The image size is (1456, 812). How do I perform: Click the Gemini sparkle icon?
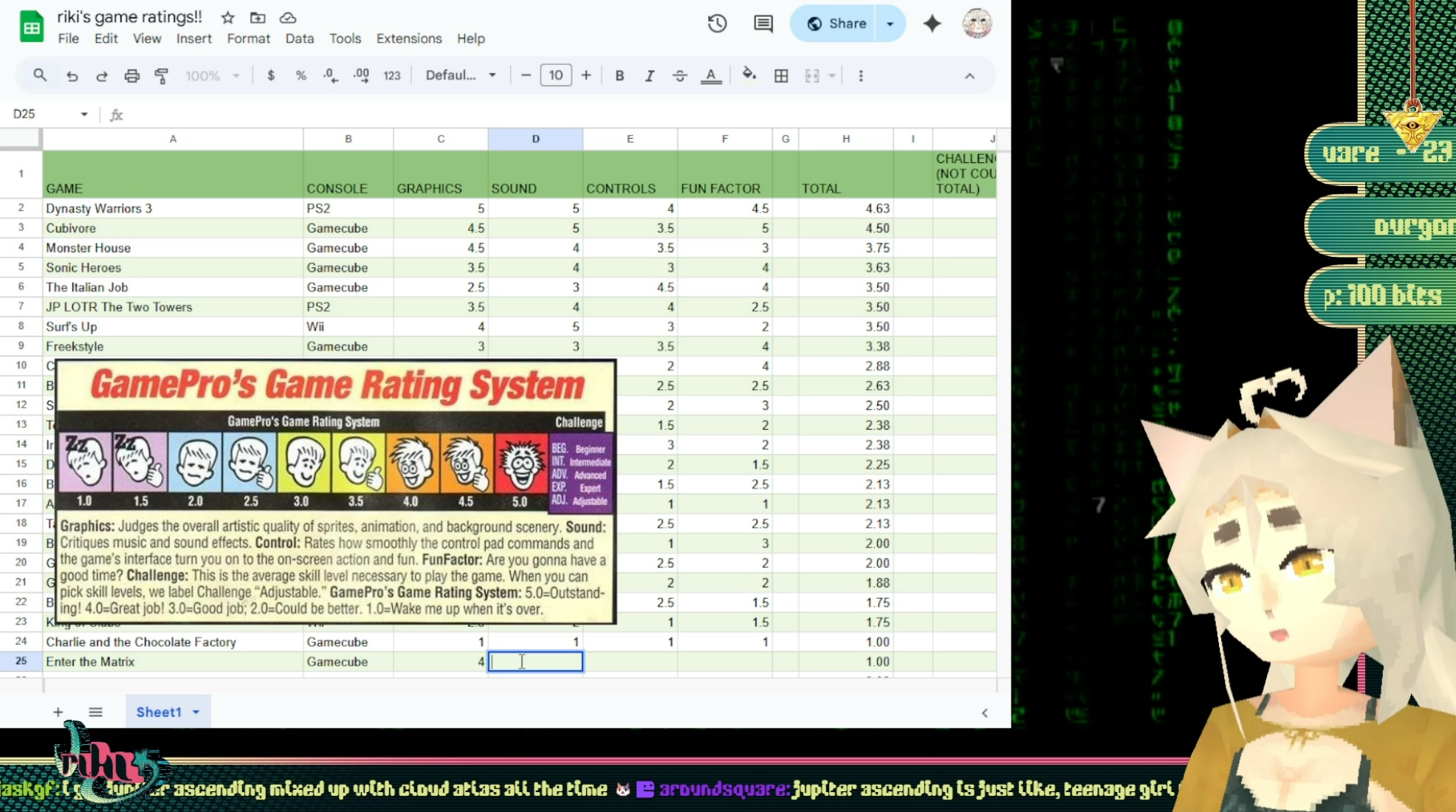tap(932, 24)
